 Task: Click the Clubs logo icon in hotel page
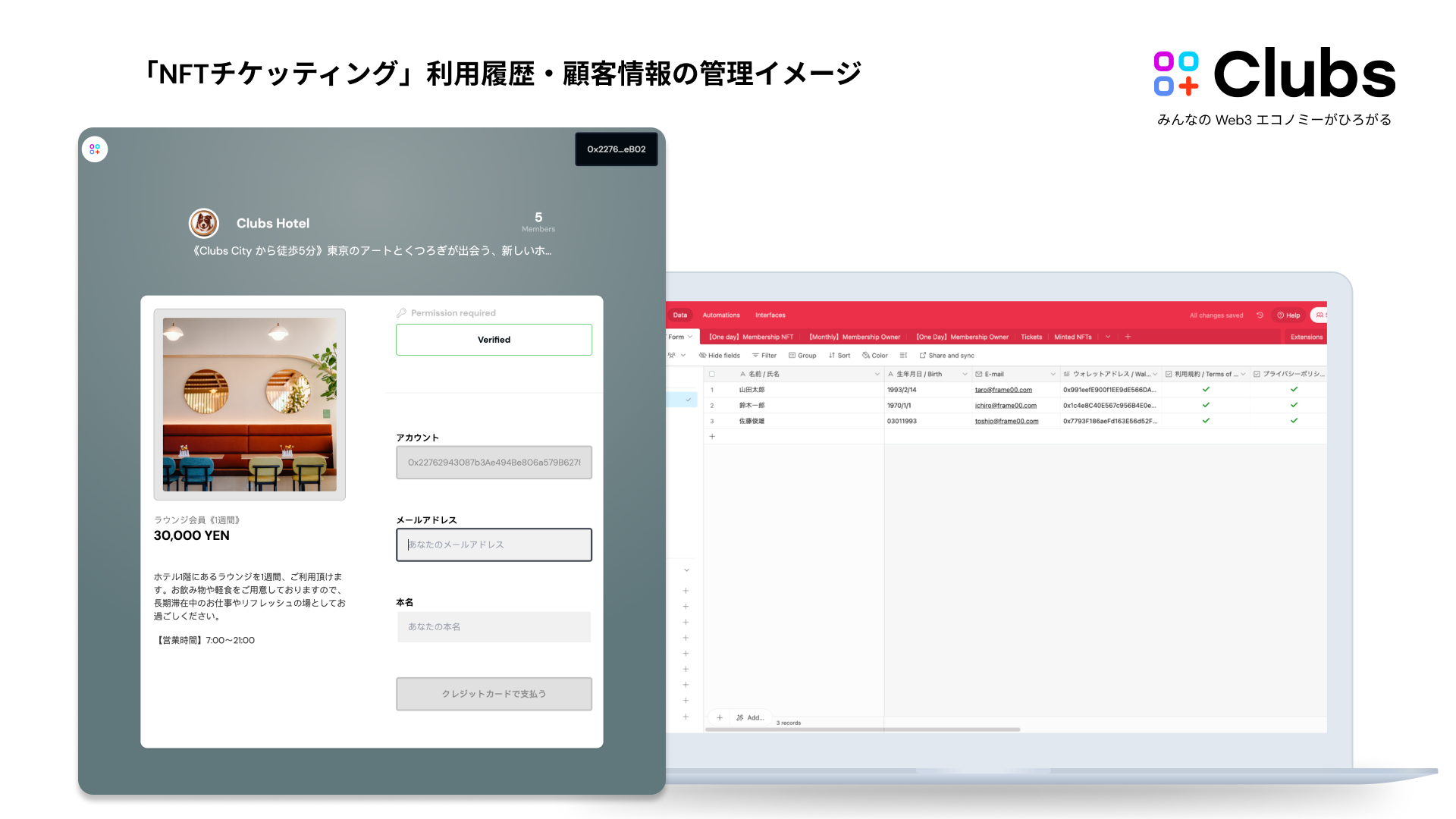tap(95, 149)
